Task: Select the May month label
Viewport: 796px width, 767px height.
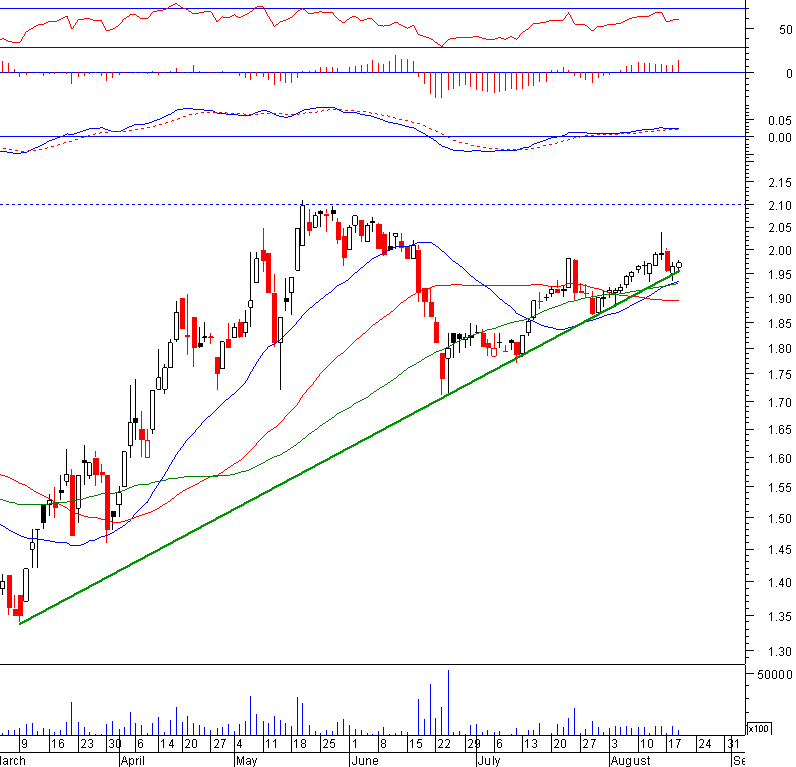Action: (x=247, y=760)
